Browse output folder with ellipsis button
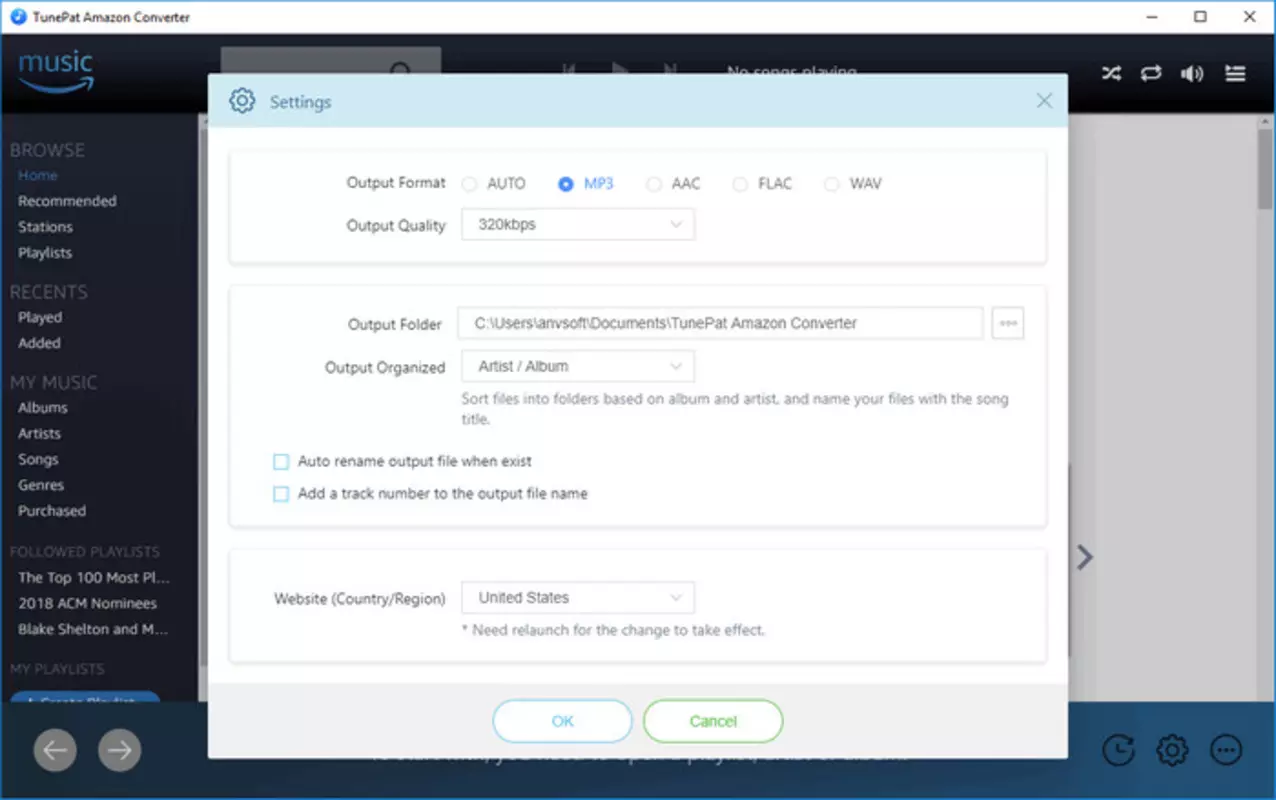Image resolution: width=1276 pixels, height=800 pixels. click(x=1008, y=324)
